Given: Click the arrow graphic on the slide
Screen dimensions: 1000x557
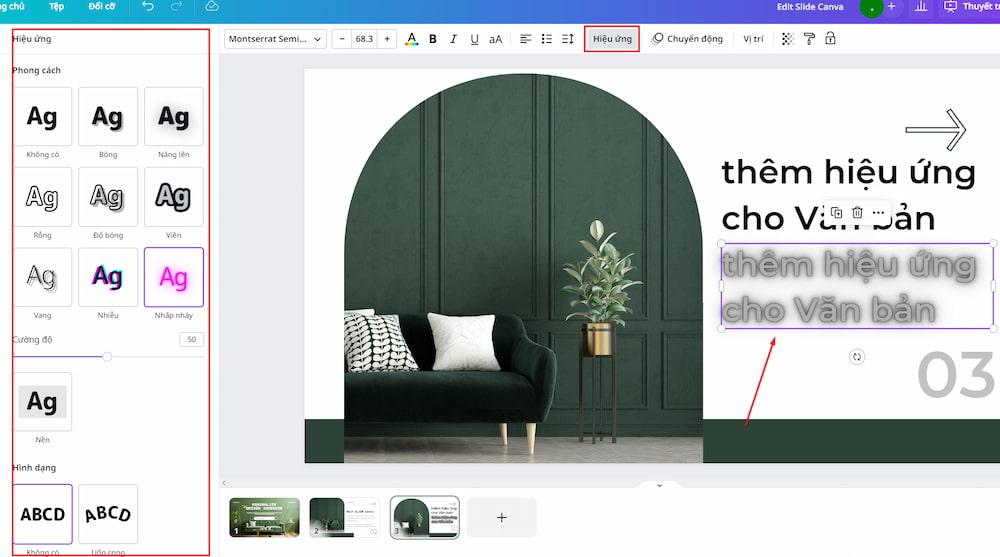Looking at the screenshot, I should coord(936,130).
